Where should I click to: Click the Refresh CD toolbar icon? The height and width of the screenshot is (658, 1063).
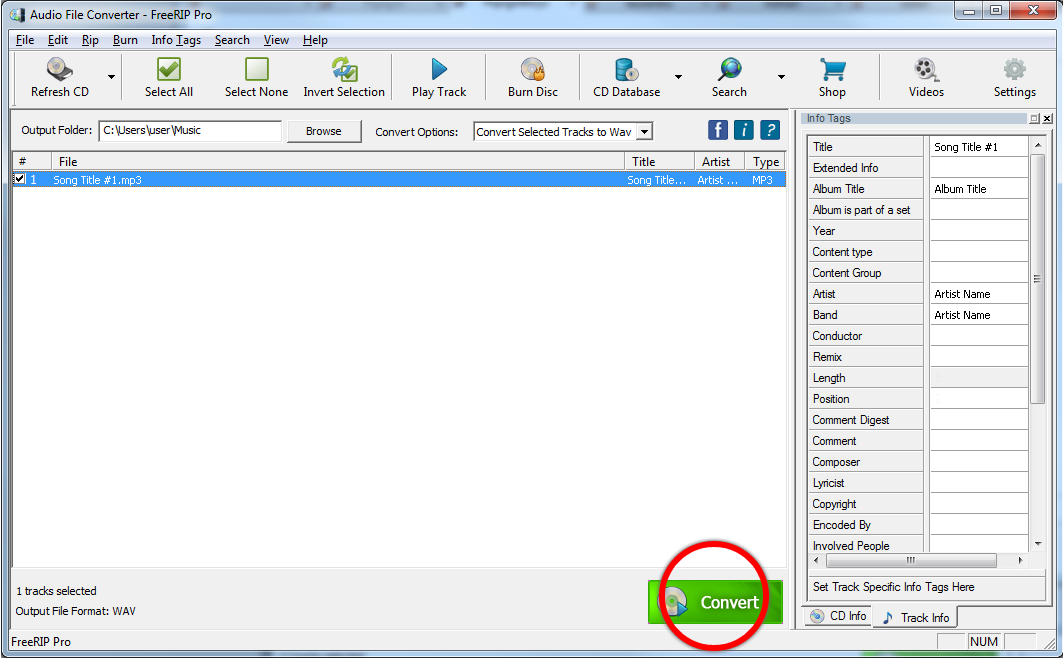(x=60, y=69)
